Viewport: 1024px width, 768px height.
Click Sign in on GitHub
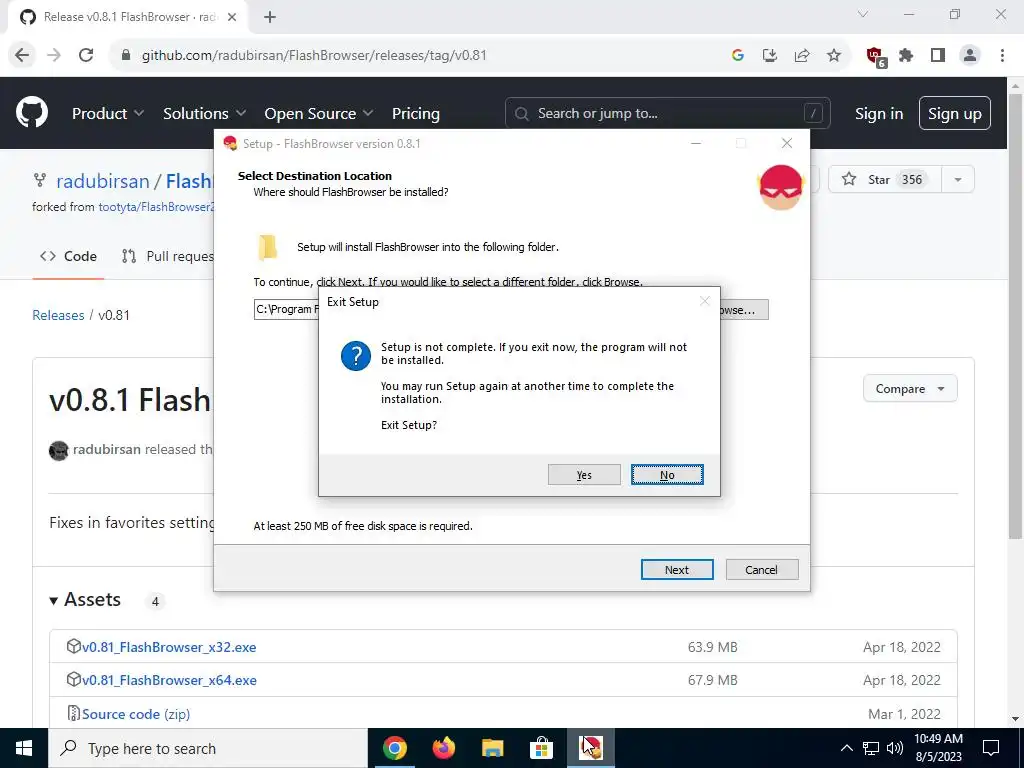point(878,113)
